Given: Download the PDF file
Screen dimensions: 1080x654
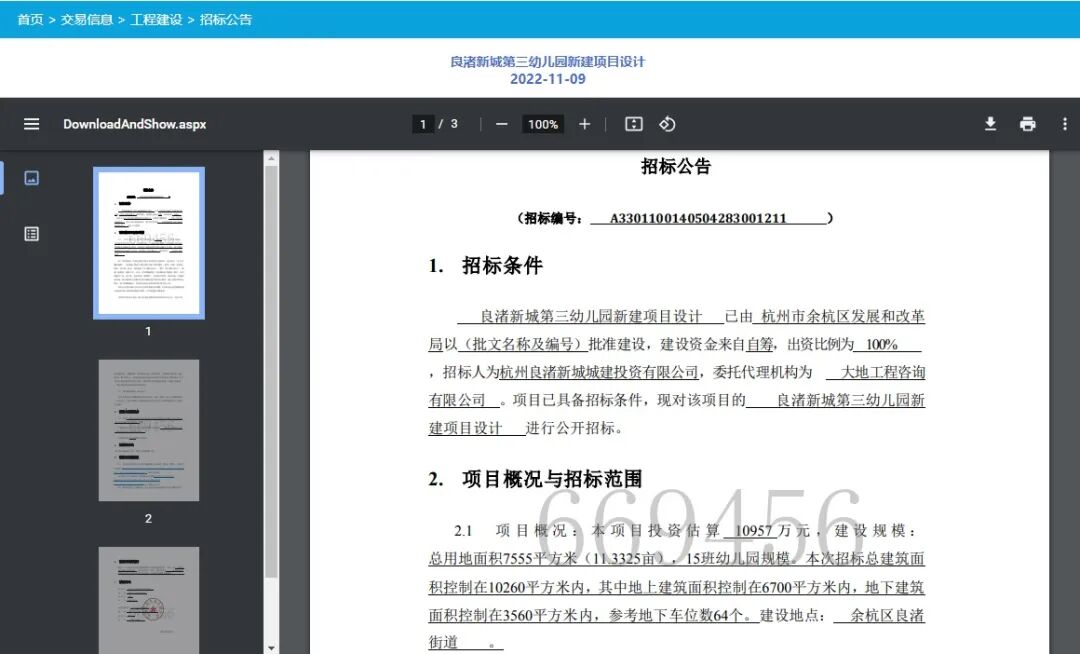Looking at the screenshot, I should [x=990, y=124].
